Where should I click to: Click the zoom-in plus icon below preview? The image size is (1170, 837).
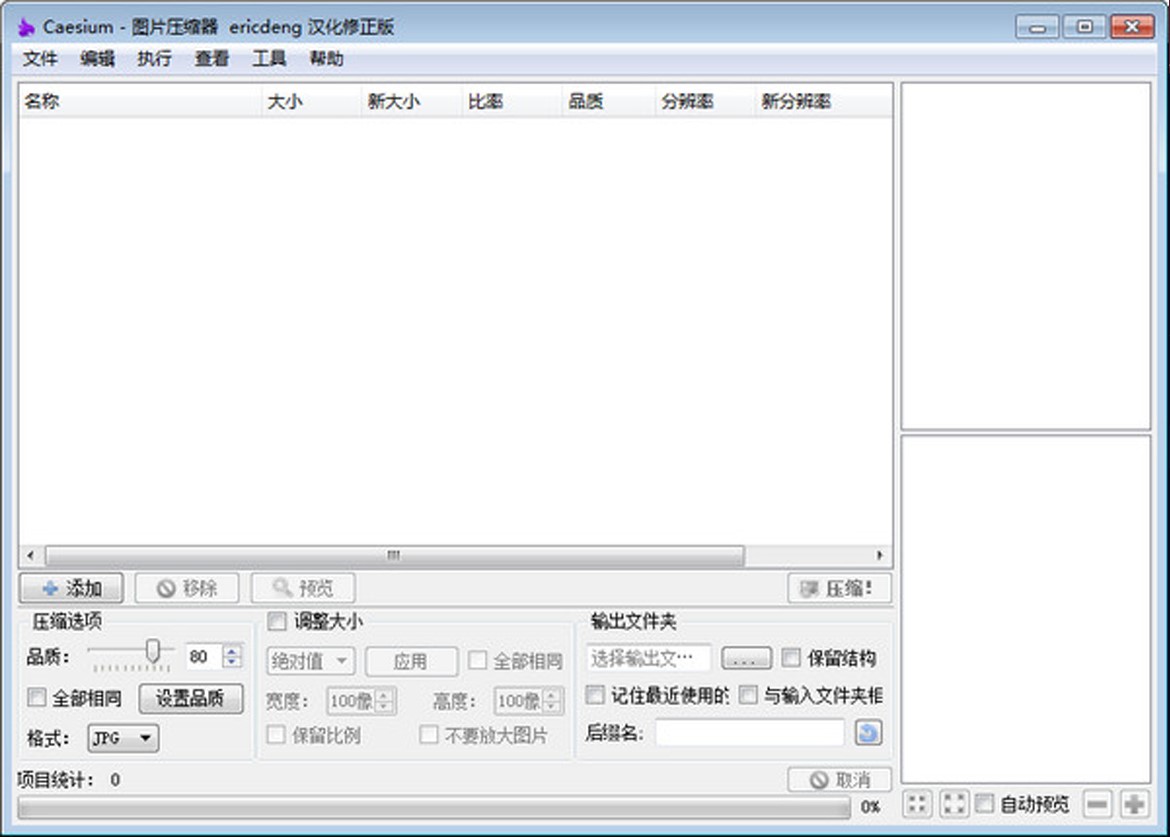[x=1135, y=804]
